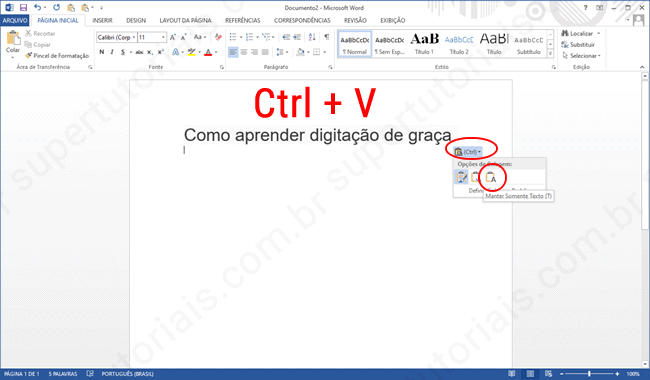The height and width of the screenshot is (380, 650).
Task: Switch to the DESIGN tab
Action: pyautogui.click(x=136, y=20)
